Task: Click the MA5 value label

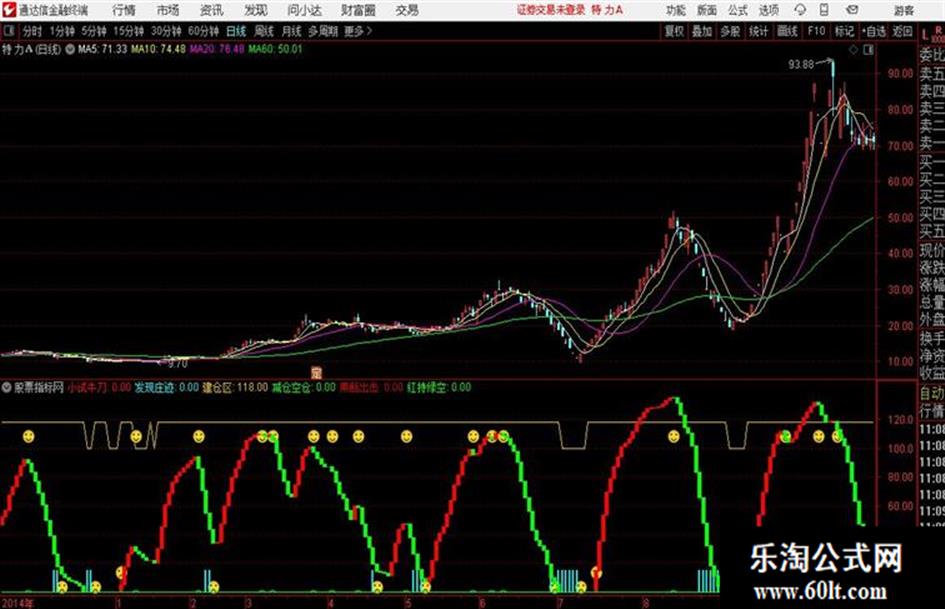Action: click(102, 49)
